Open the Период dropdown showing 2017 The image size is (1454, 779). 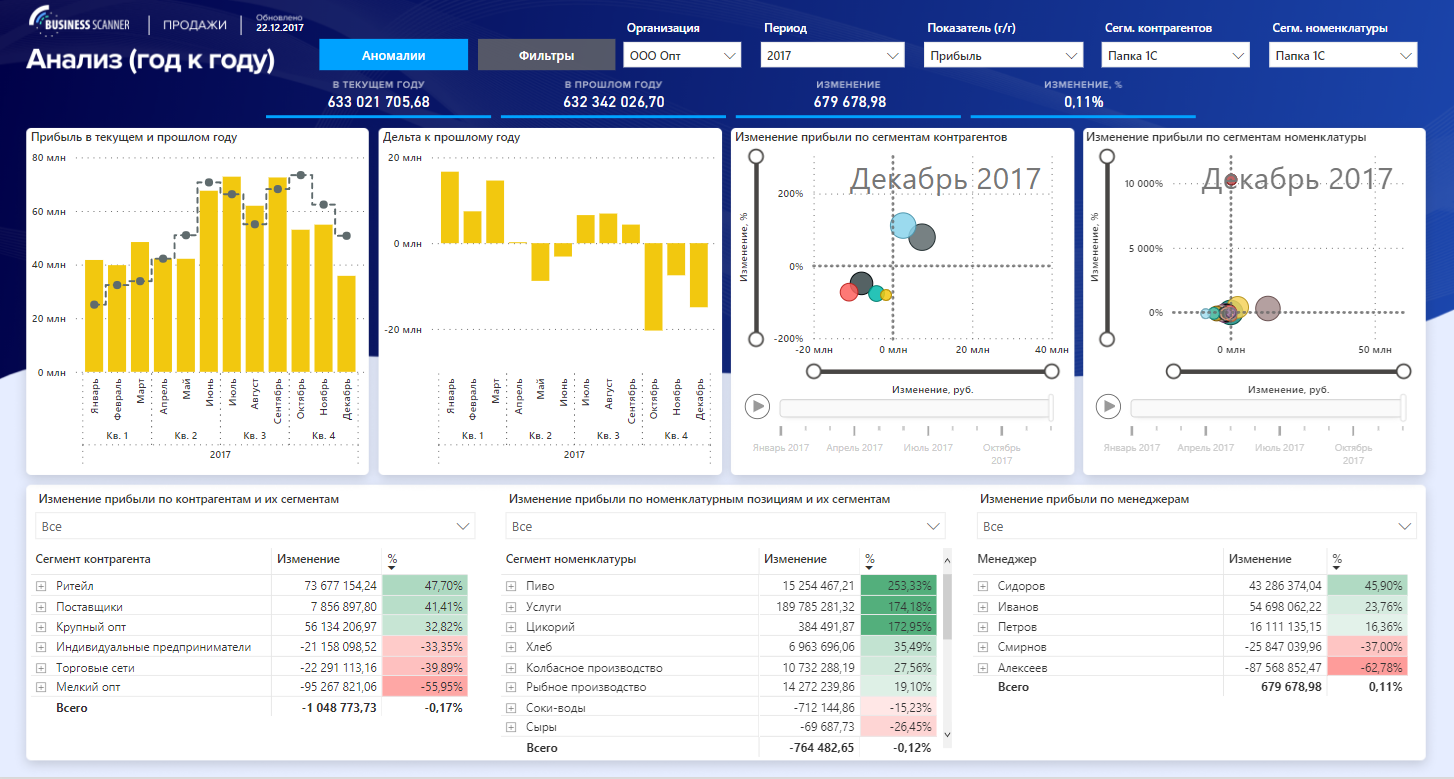click(832, 55)
